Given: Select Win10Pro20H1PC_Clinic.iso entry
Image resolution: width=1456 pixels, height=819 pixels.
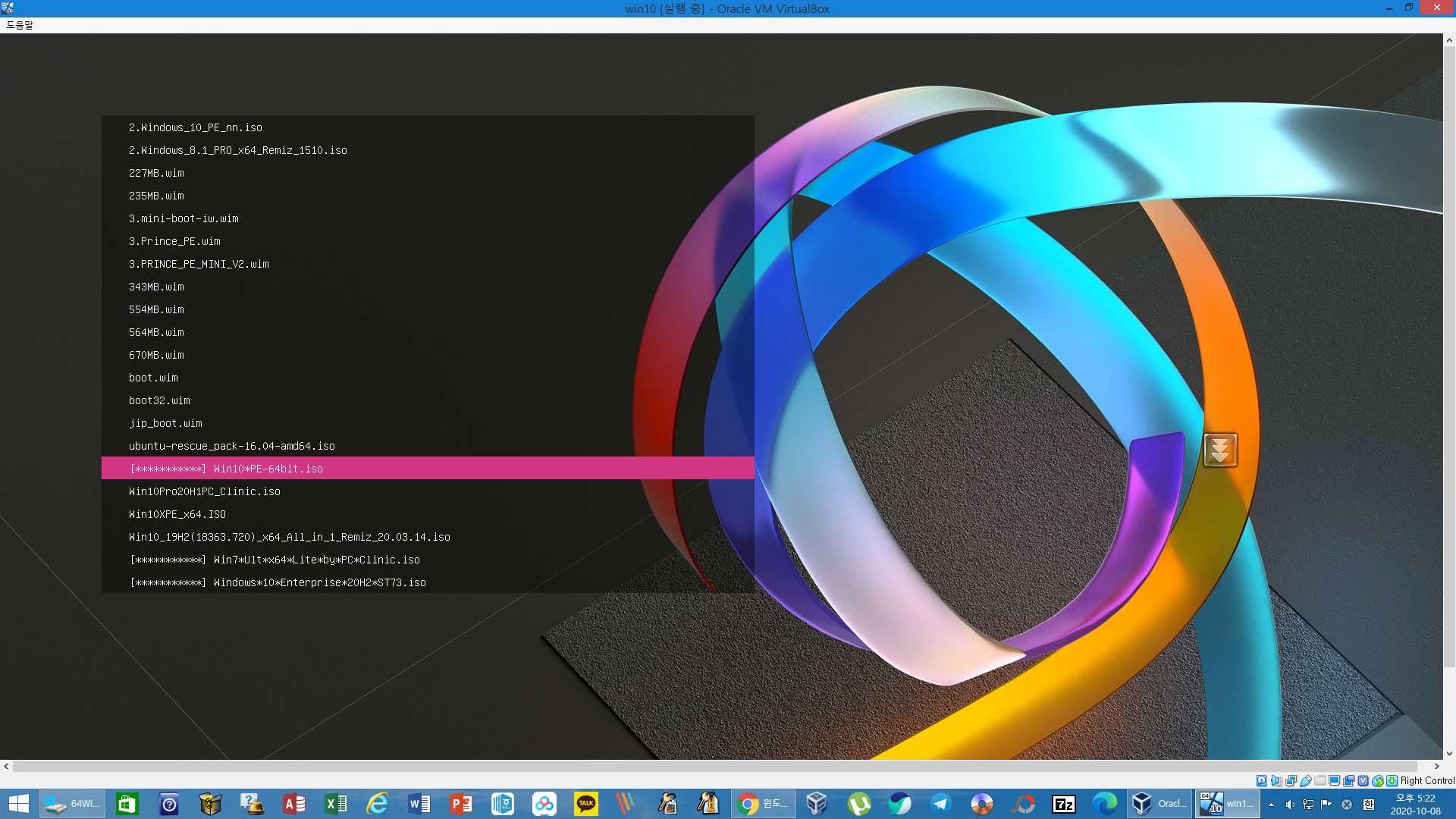Looking at the screenshot, I should 428,491.
